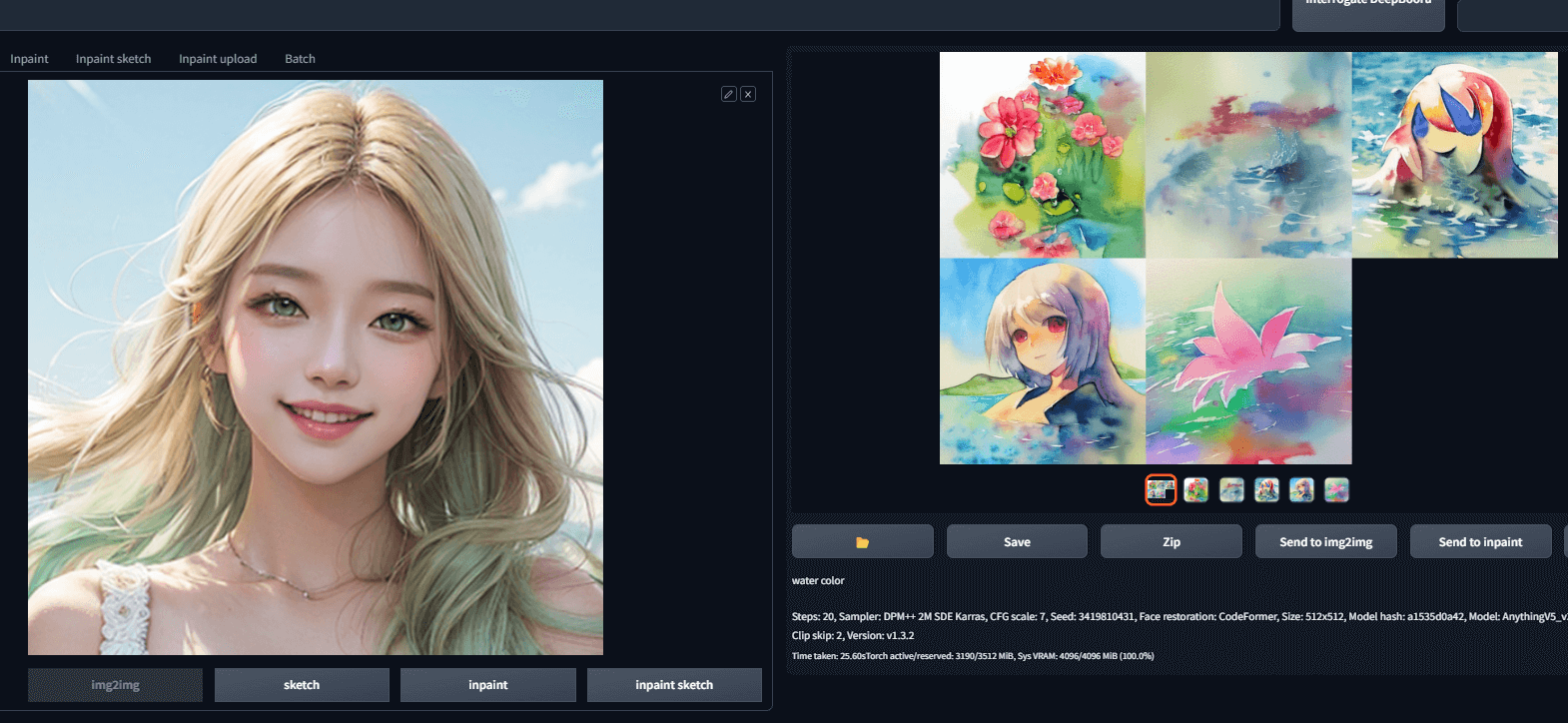The height and width of the screenshot is (723, 1568).
Task: Click the bottom 'inpaint' copy button
Action: (488, 685)
